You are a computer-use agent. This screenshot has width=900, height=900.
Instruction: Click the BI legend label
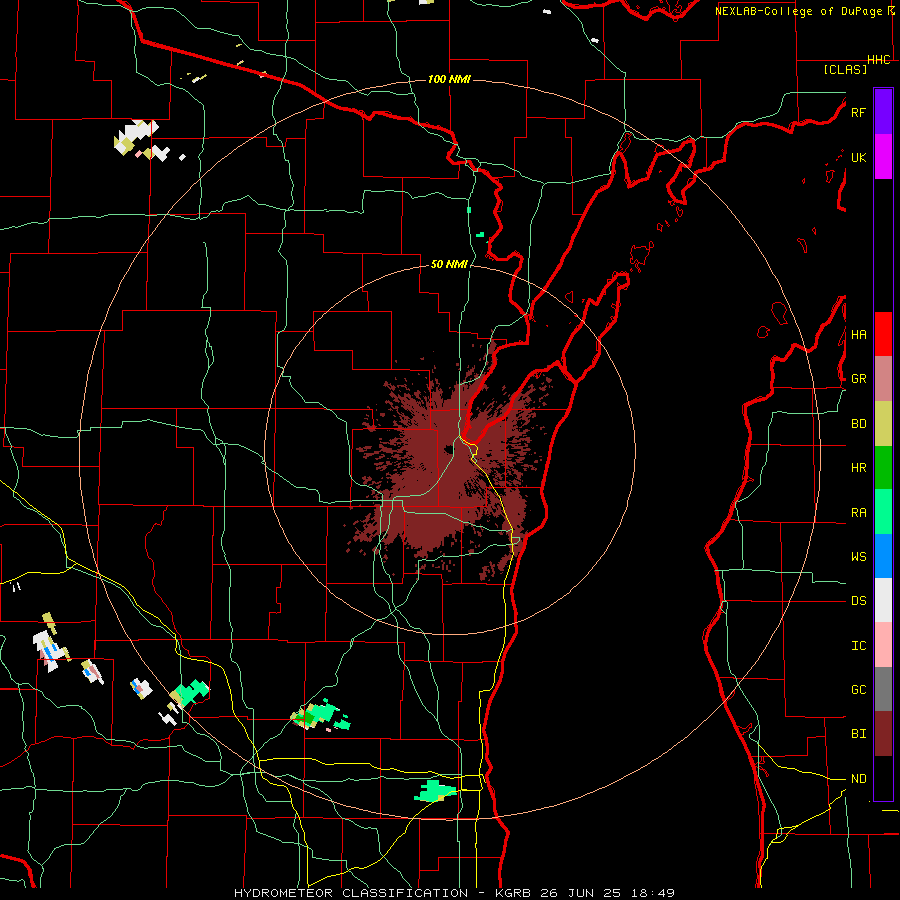tap(859, 734)
